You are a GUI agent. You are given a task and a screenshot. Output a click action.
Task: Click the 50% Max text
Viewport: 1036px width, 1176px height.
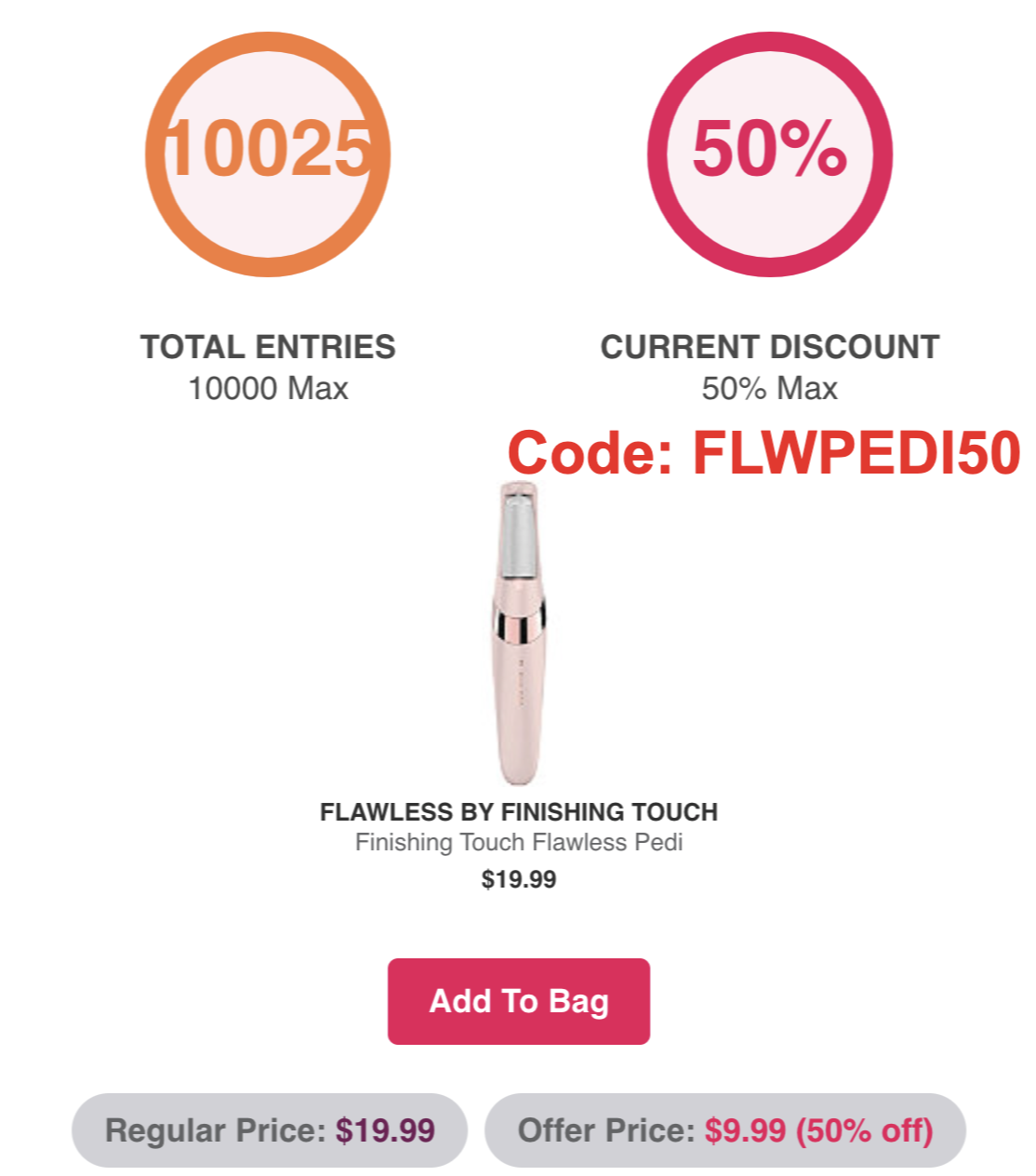[x=770, y=388]
